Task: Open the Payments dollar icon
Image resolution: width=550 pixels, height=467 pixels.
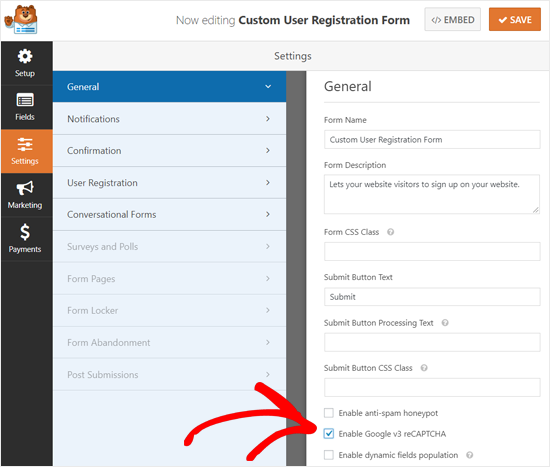Action: point(25,232)
